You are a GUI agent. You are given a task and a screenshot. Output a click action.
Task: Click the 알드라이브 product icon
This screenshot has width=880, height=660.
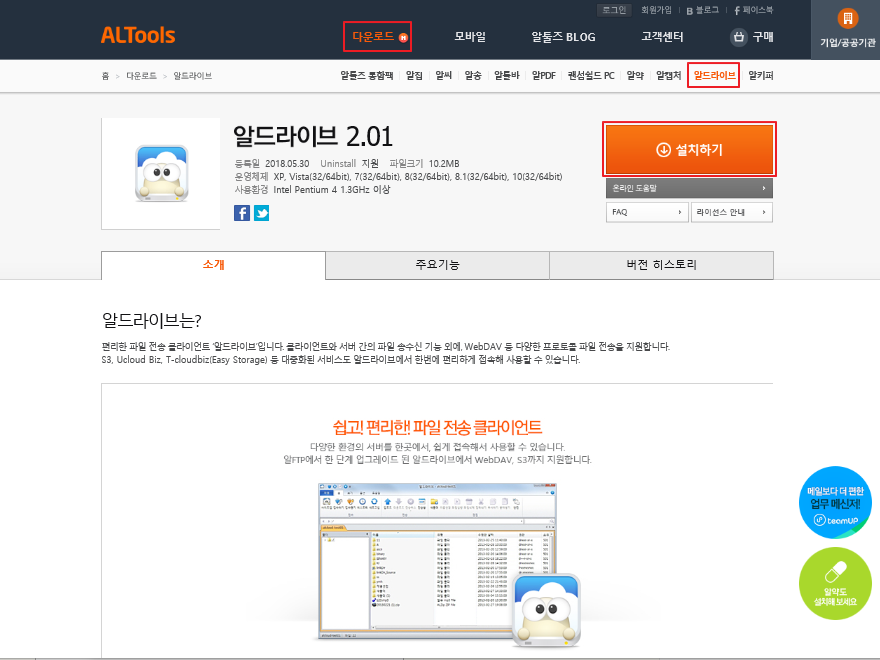pyautogui.click(x=161, y=173)
